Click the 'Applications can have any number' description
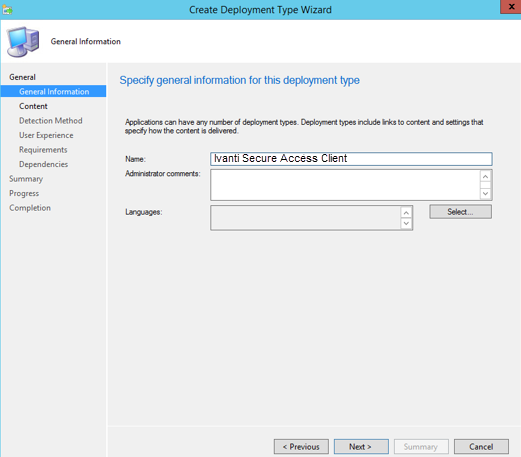The height and width of the screenshot is (457, 521). coord(304,126)
